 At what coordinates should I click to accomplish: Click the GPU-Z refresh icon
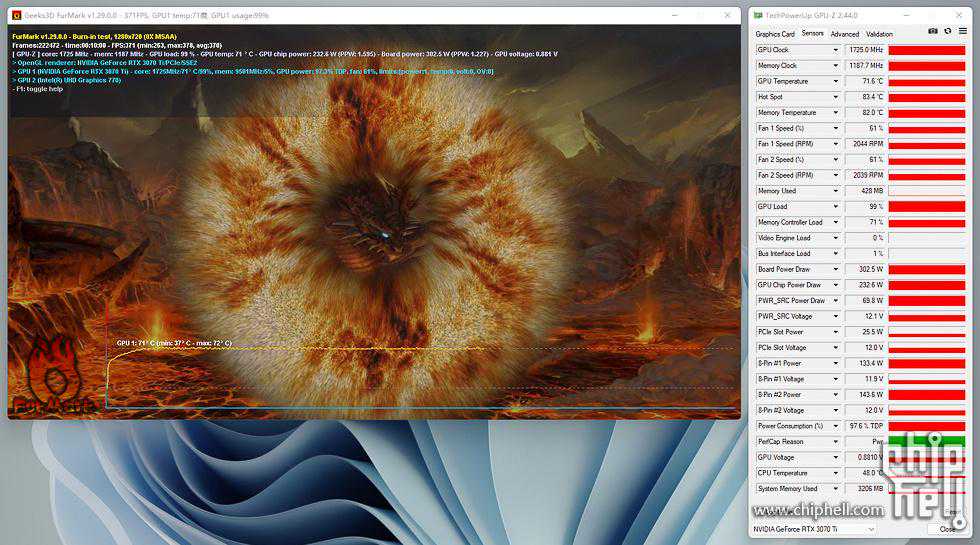(x=948, y=32)
